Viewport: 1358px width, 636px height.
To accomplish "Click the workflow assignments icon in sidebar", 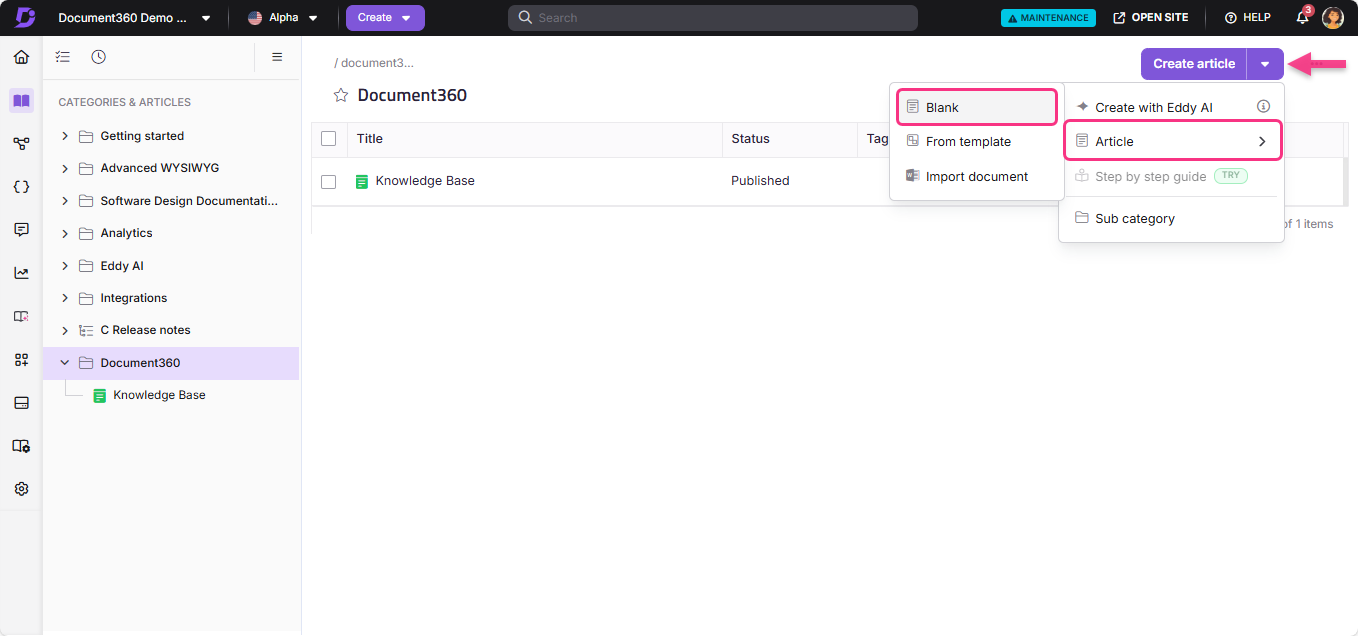I will point(21,143).
